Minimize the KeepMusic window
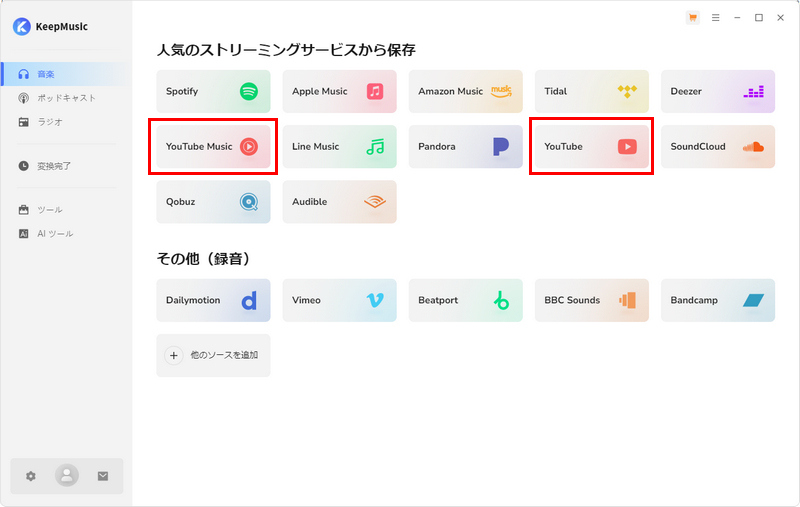 pos(737,18)
